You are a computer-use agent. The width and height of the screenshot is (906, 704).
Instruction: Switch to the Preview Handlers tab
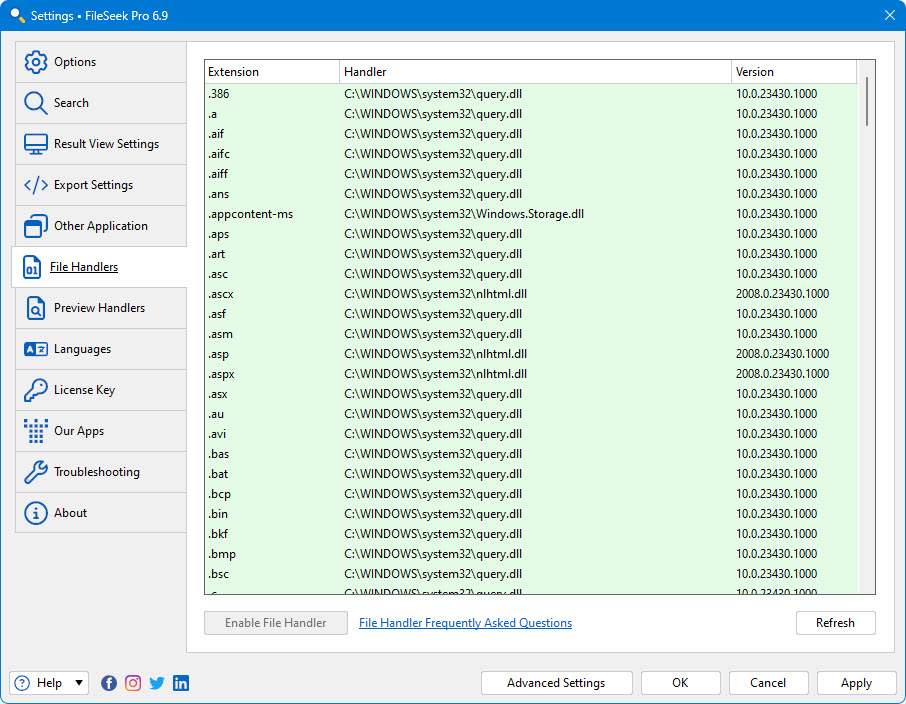click(101, 308)
